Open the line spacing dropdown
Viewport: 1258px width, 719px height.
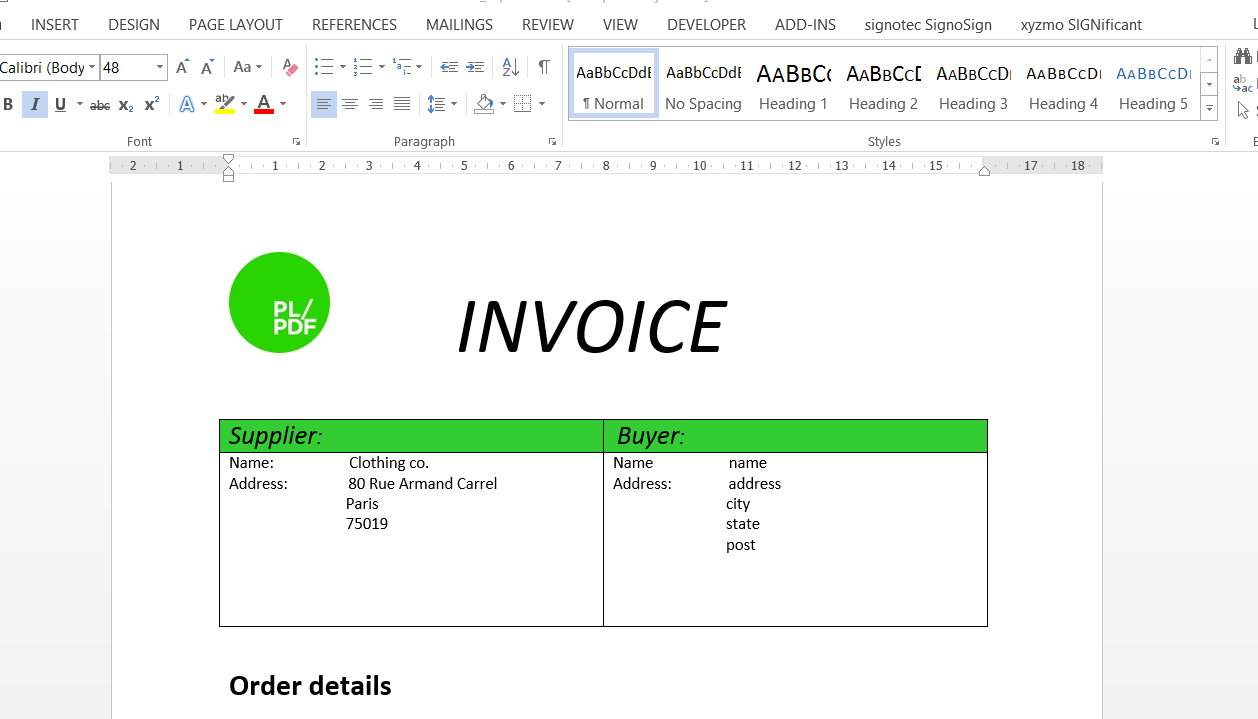tap(441, 104)
